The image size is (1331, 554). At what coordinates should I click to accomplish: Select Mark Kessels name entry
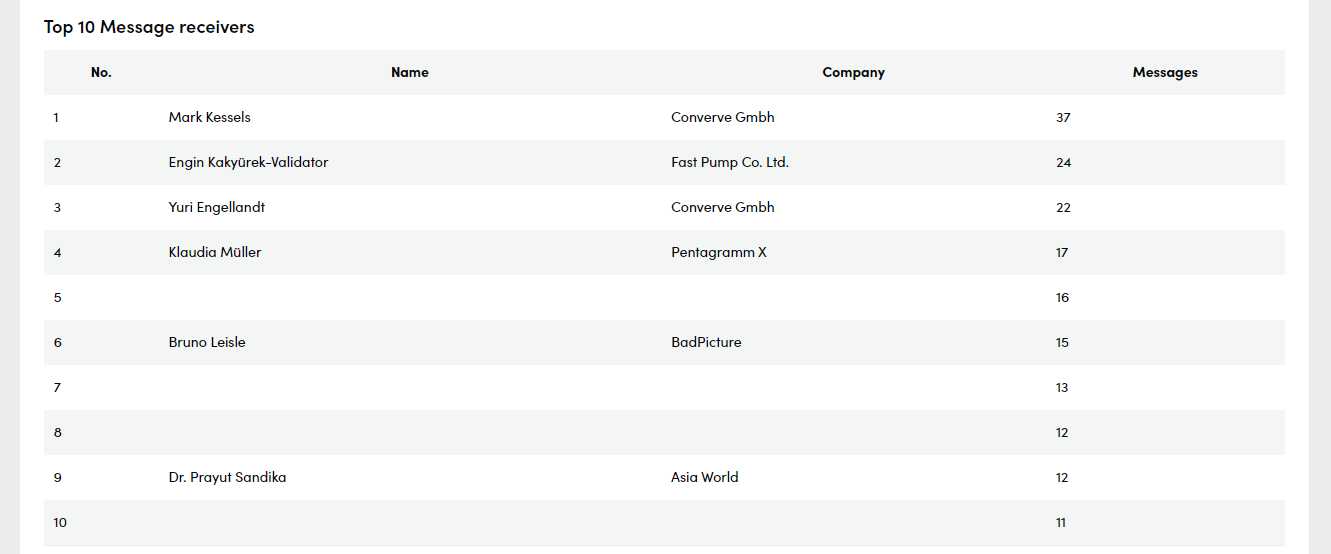(210, 117)
